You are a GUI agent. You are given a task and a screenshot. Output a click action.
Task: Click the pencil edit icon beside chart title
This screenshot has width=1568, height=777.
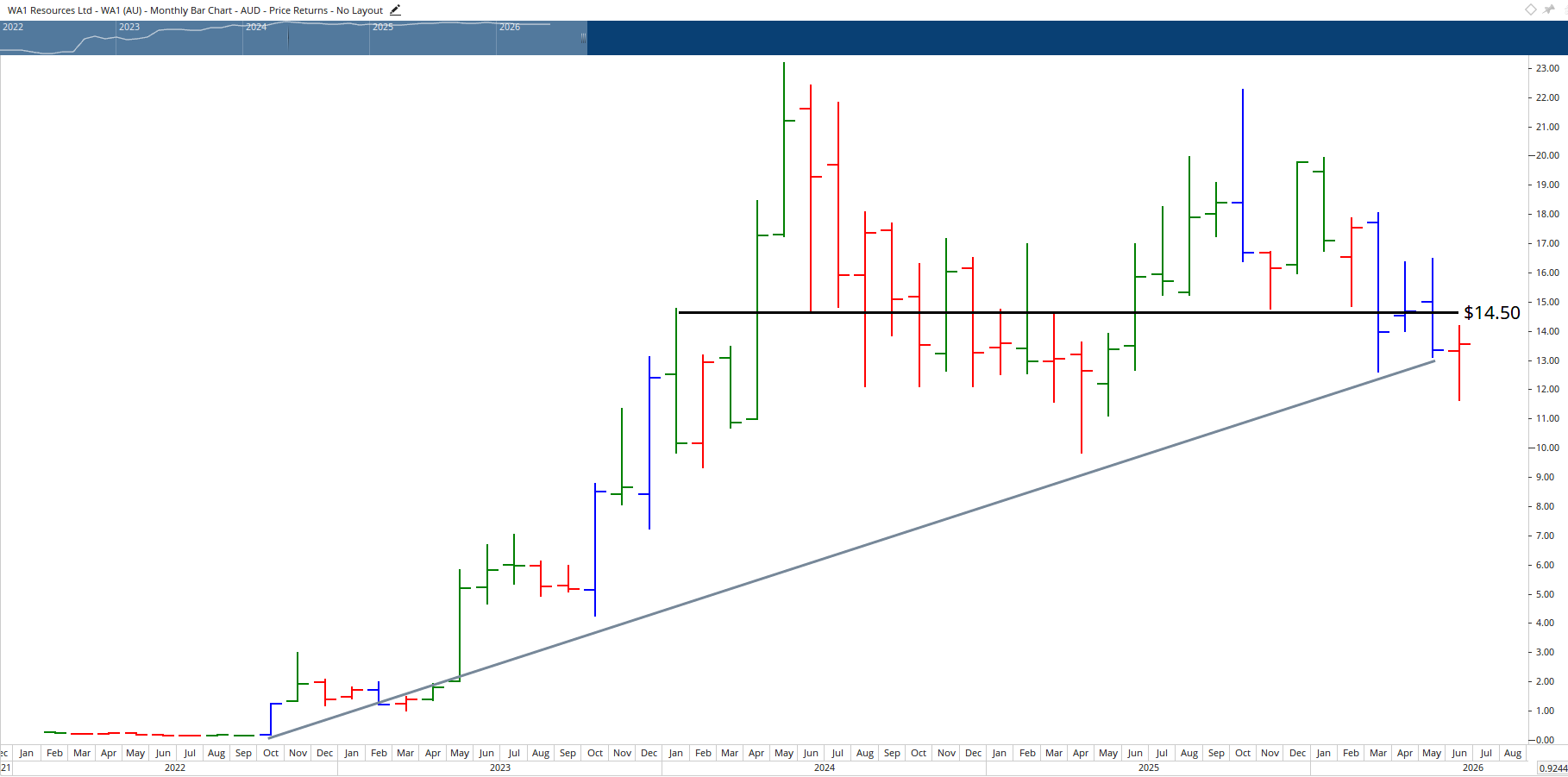point(395,10)
